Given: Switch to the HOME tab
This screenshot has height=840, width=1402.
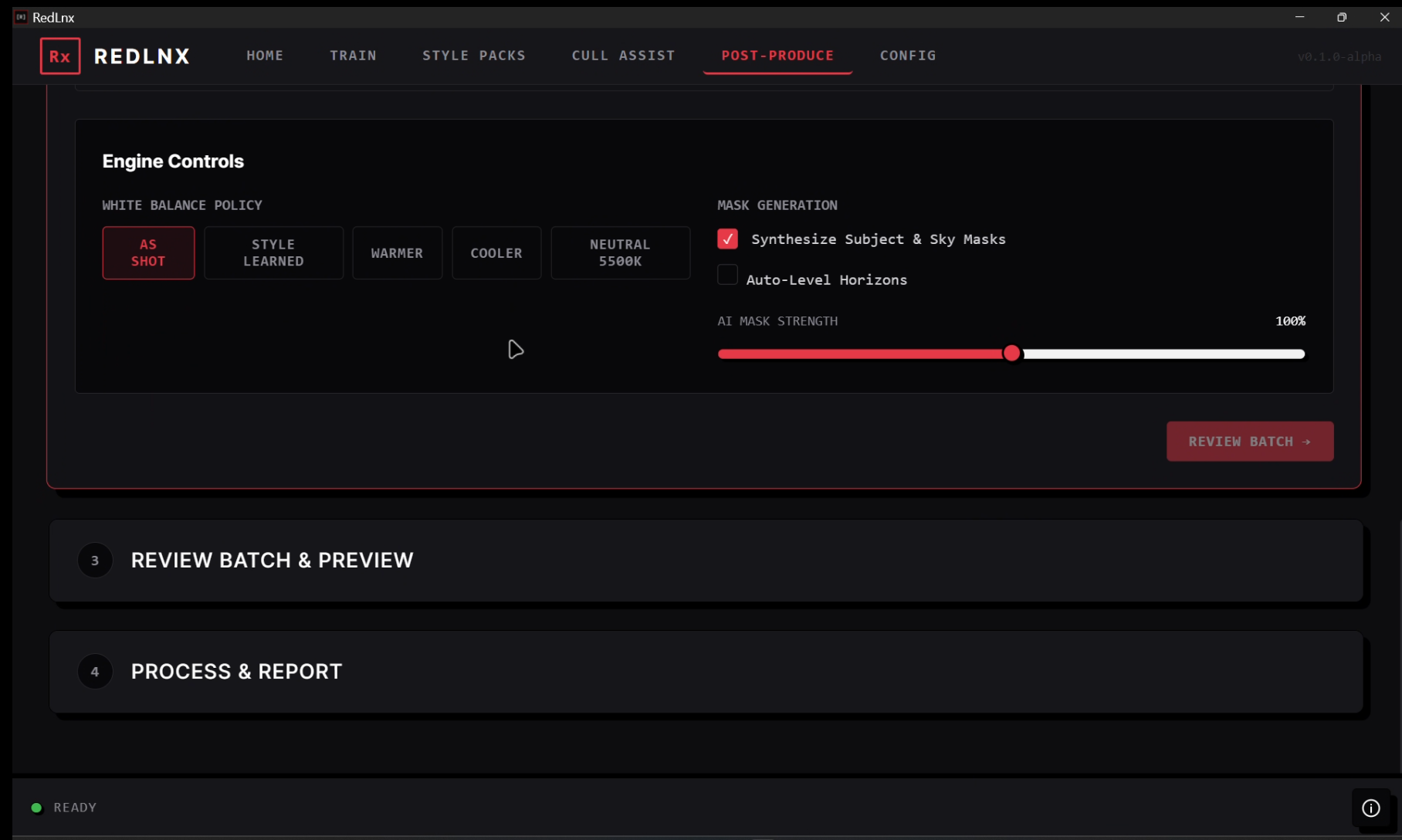Looking at the screenshot, I should 265,55.
